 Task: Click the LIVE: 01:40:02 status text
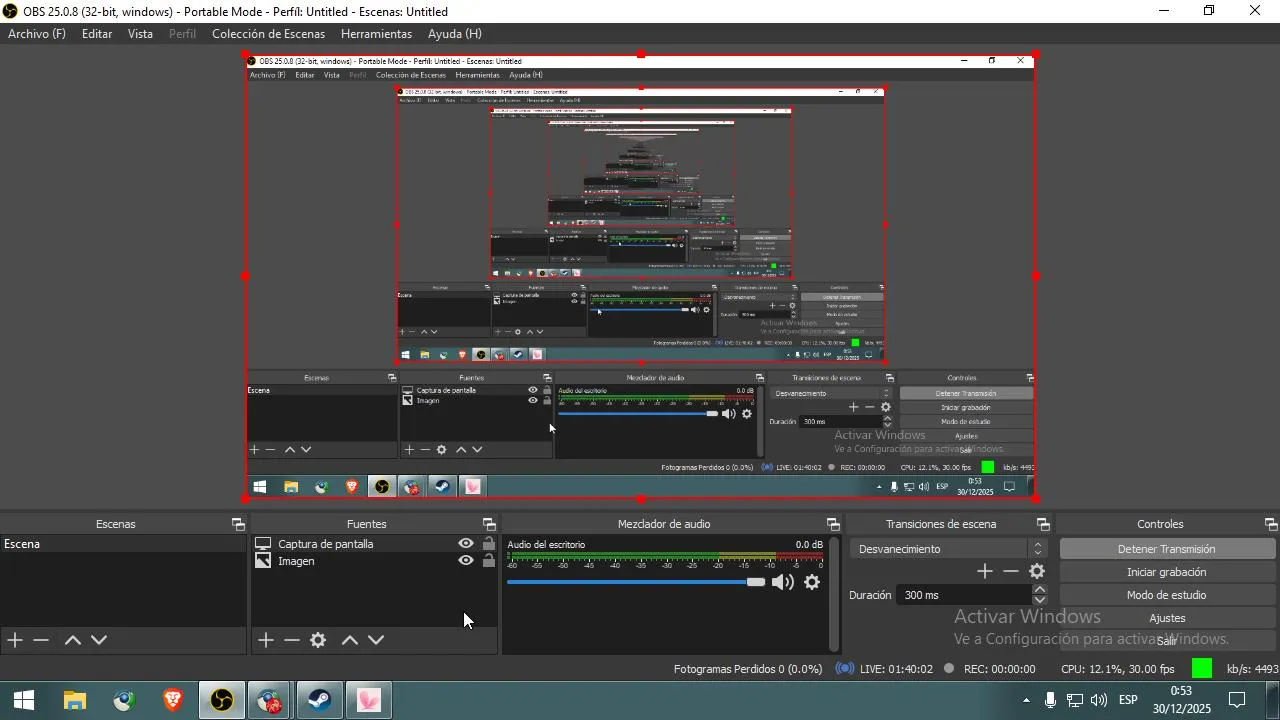896,669
